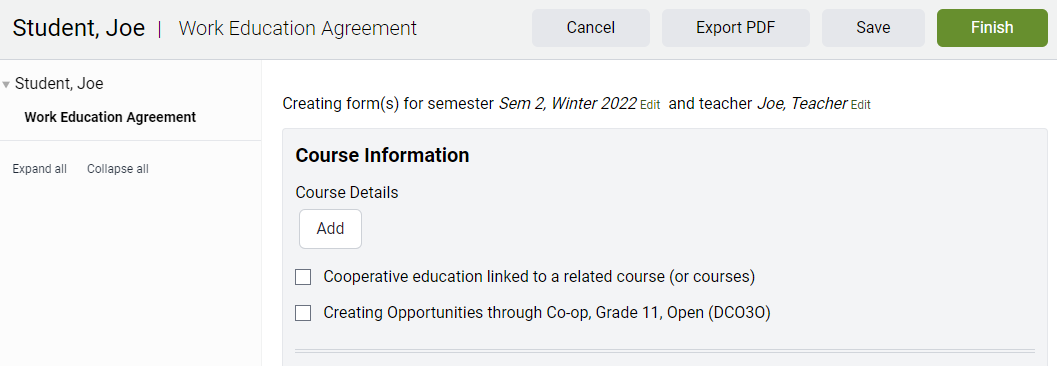The image size is (1057, 366).
Task: Edit the semester selection
Action: pos(650,105)
